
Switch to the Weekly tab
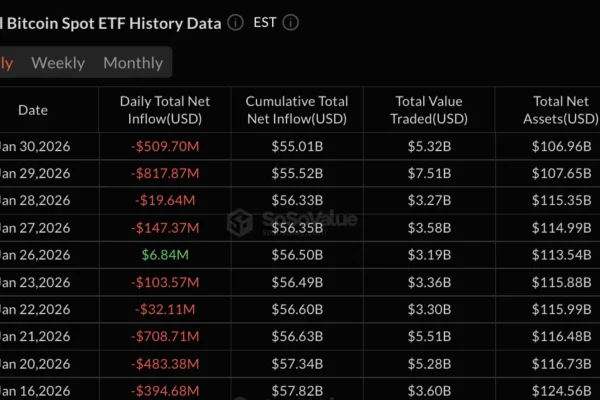(x=58, y=63)
